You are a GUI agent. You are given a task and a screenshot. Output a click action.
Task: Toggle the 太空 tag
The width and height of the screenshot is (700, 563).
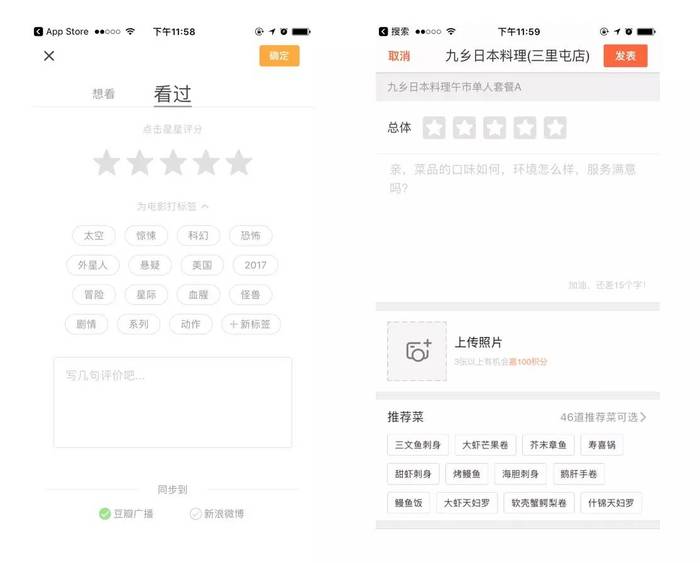pos(94,235)
